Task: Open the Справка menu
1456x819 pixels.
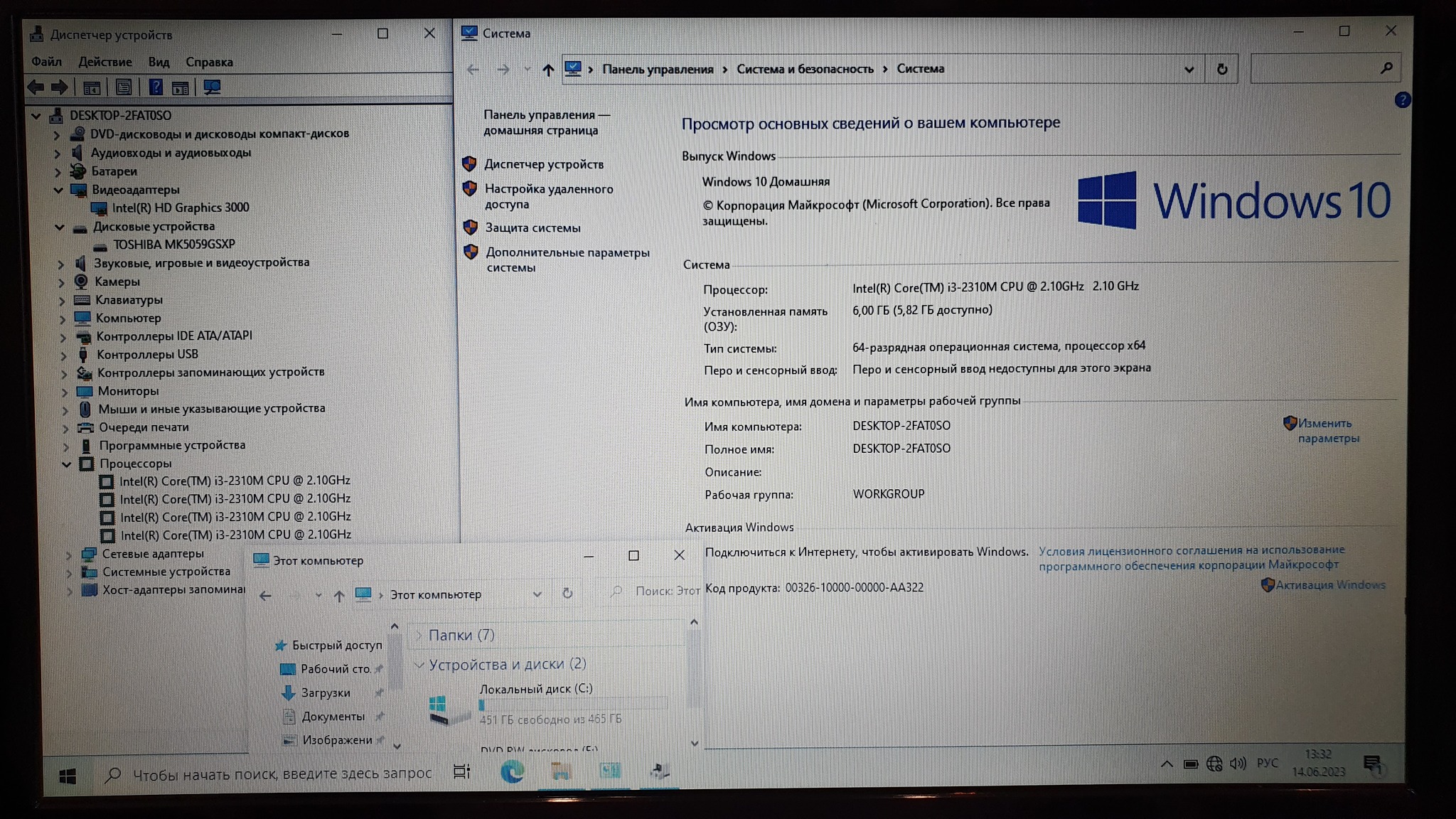Action: click(209, 62)
